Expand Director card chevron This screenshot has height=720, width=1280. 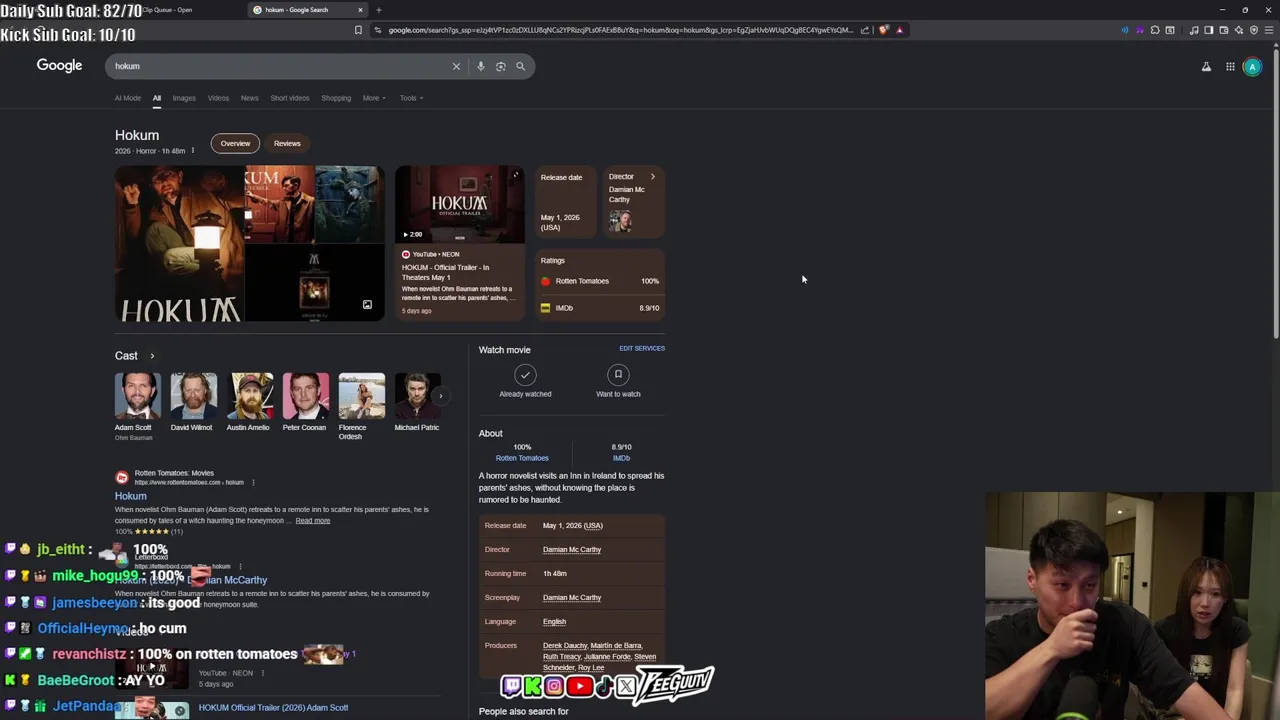pos(652,177)
